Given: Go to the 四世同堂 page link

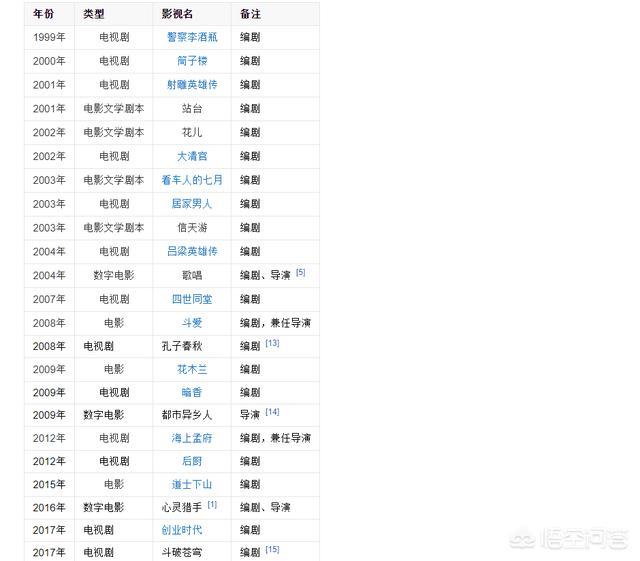Looking at the screenshot, I should click(x=192, y=299).
